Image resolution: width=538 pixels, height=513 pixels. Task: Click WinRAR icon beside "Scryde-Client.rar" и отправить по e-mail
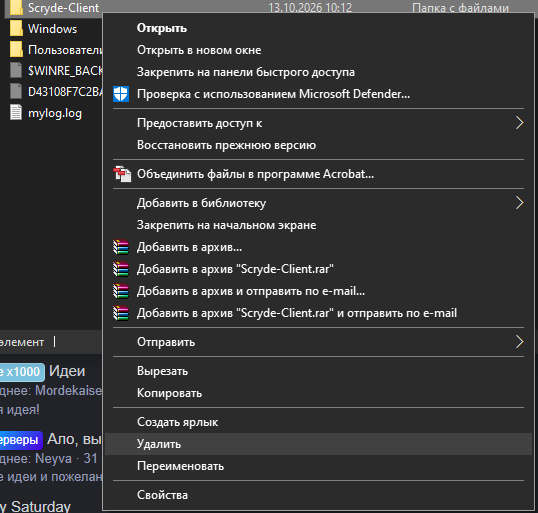click(x=121, y=313)
